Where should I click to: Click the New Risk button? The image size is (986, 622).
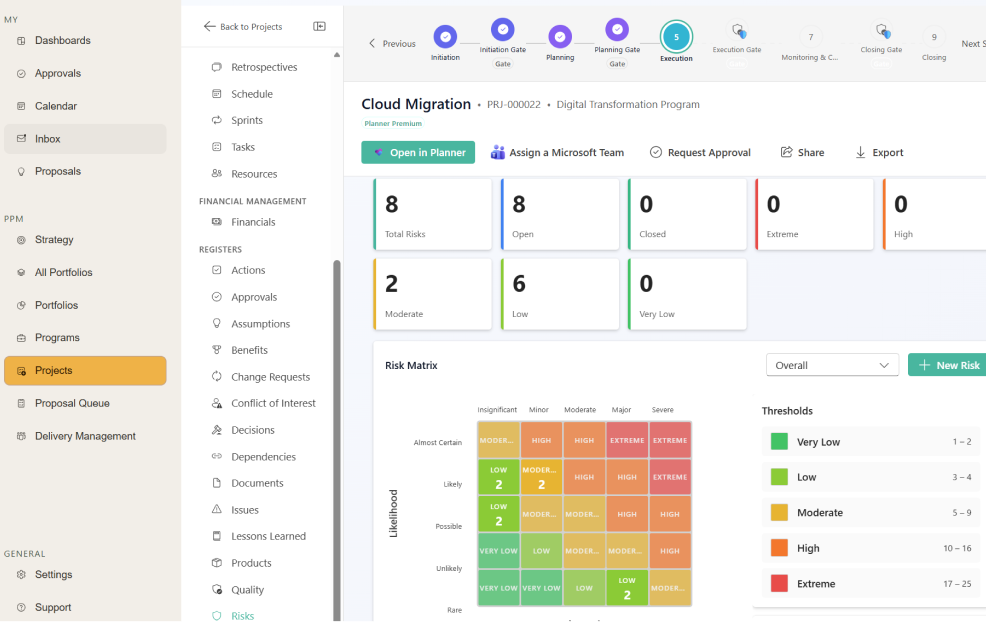tap(948, 365)
